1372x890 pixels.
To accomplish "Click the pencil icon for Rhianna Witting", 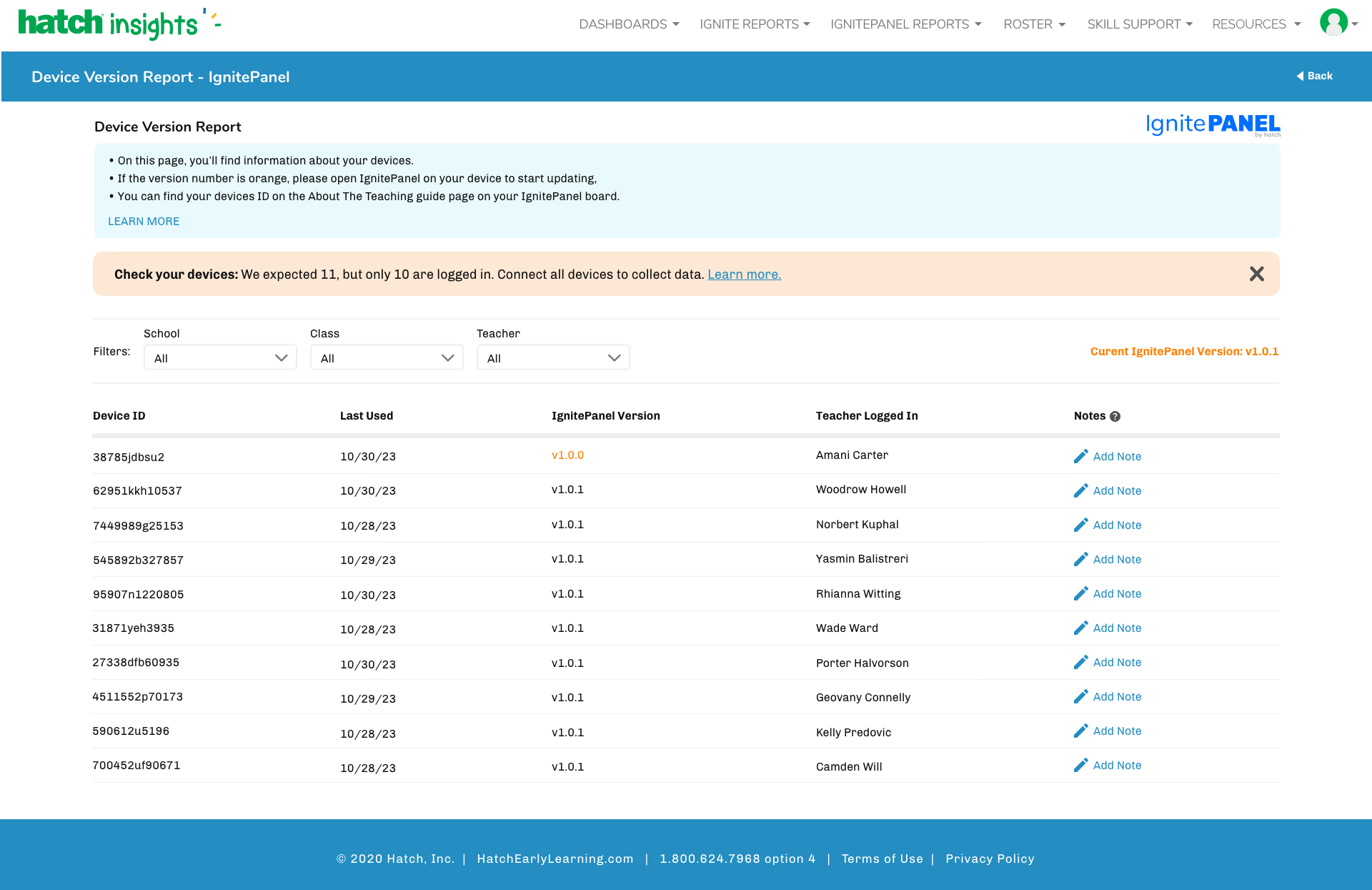I will (1080, 593).
